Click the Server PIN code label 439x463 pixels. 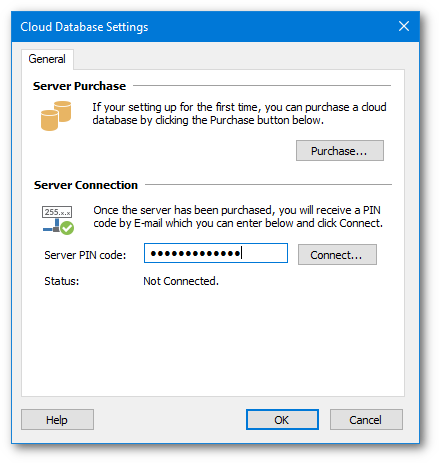85,255
